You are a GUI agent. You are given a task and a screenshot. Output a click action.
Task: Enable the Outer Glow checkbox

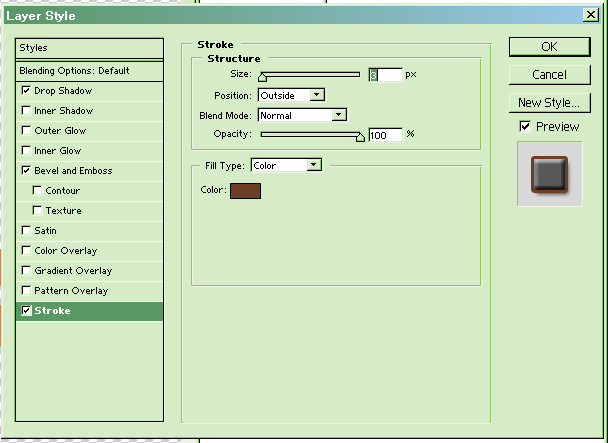coord(26,131)
